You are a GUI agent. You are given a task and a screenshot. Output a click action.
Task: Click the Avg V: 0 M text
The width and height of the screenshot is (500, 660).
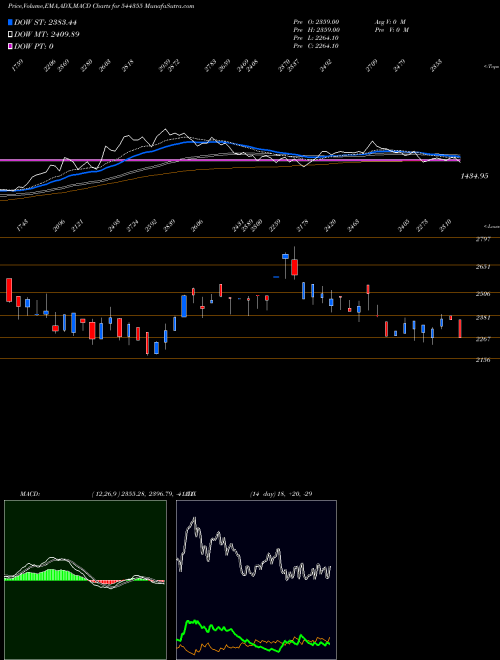pos(390,21)
